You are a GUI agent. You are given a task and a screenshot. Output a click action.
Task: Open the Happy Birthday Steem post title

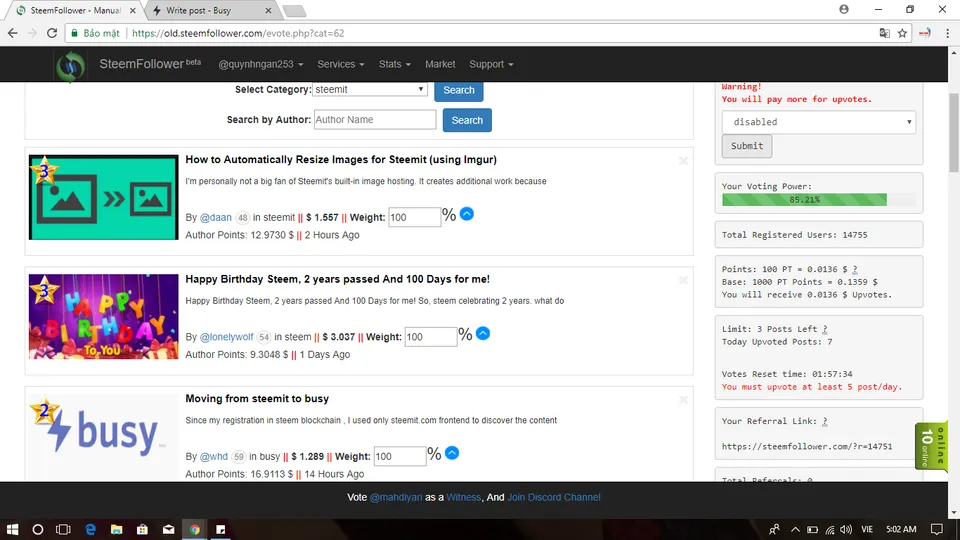click(x=337, y=279)
